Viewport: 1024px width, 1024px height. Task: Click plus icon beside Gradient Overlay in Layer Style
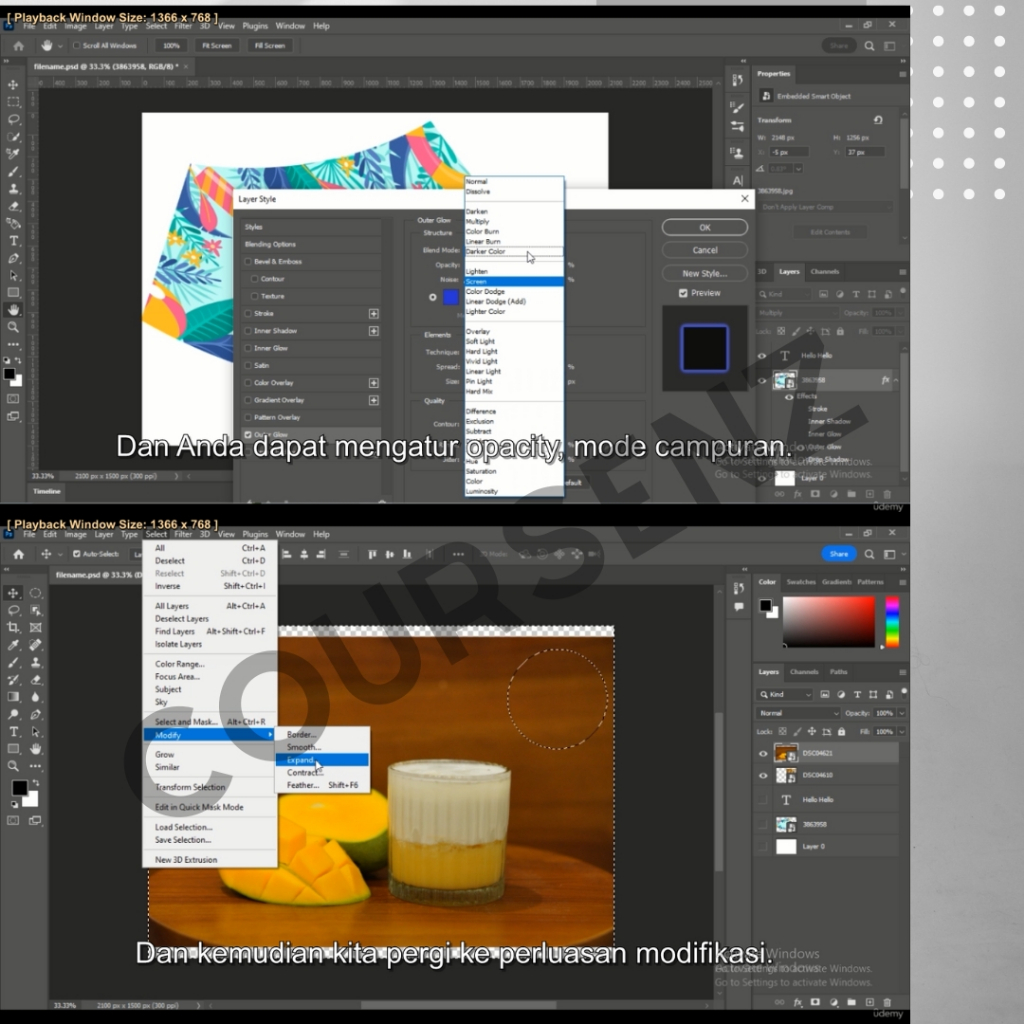click(x=374, y=400)
